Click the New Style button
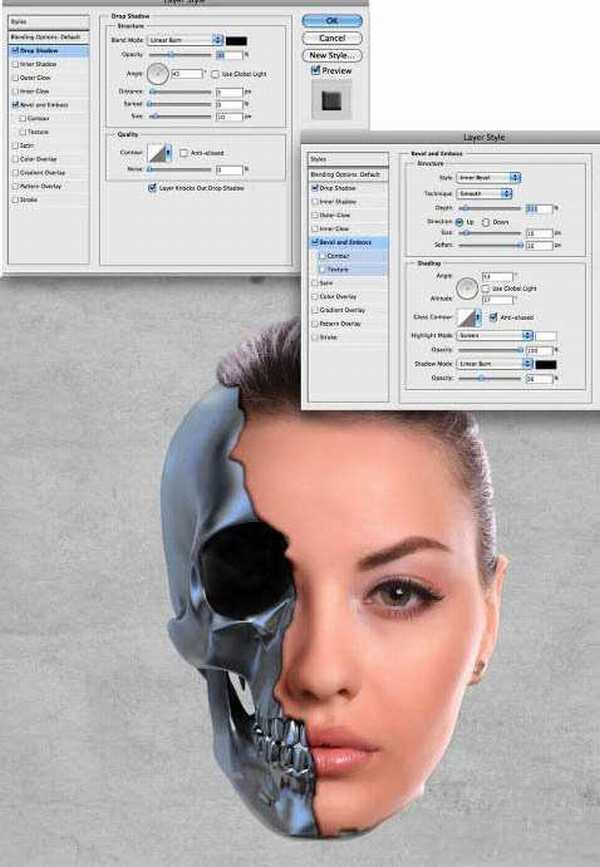This screenshot has width=600, height=867. [331, 55]
